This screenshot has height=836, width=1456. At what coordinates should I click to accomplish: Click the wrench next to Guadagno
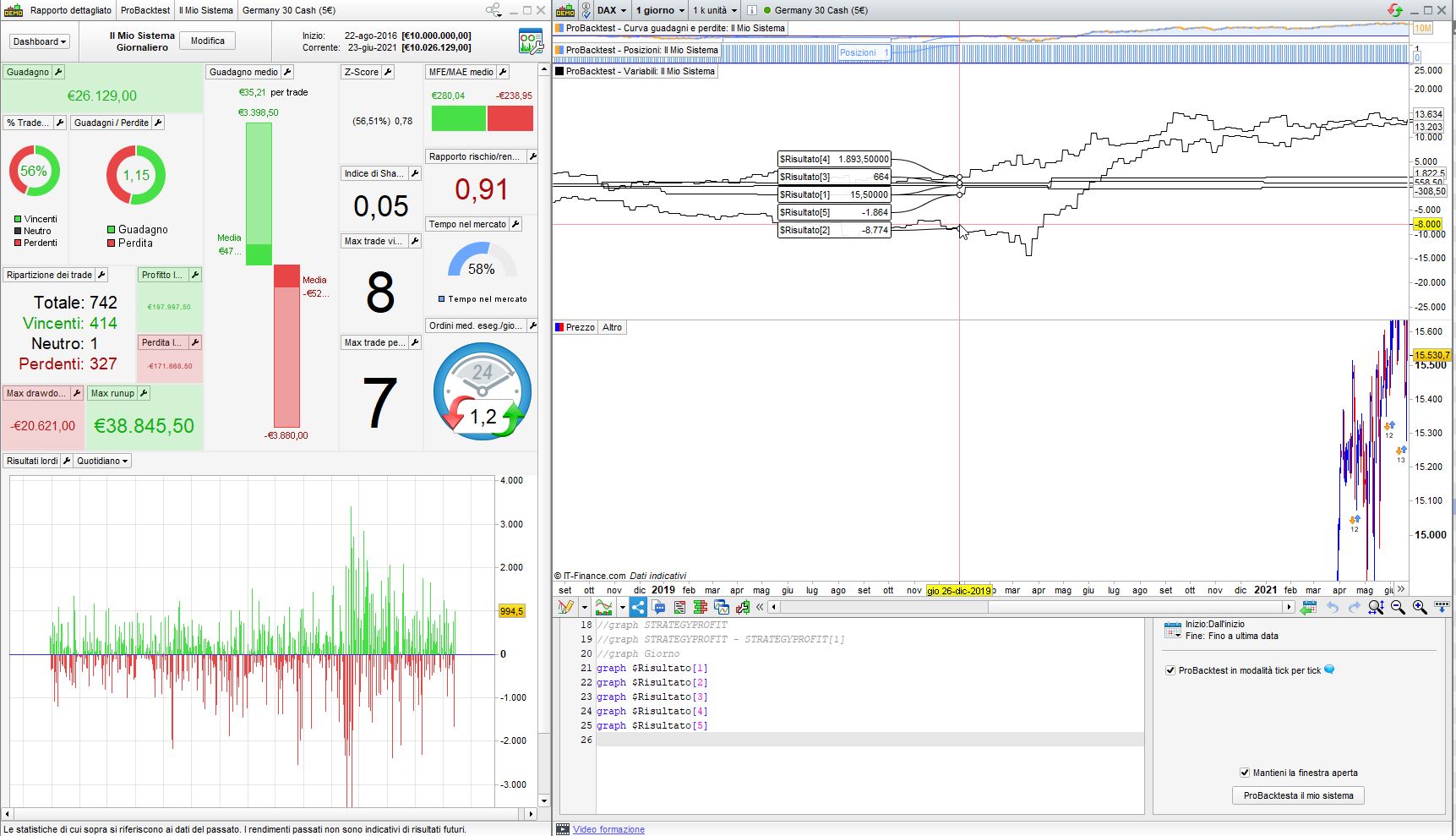pos(58,72)
